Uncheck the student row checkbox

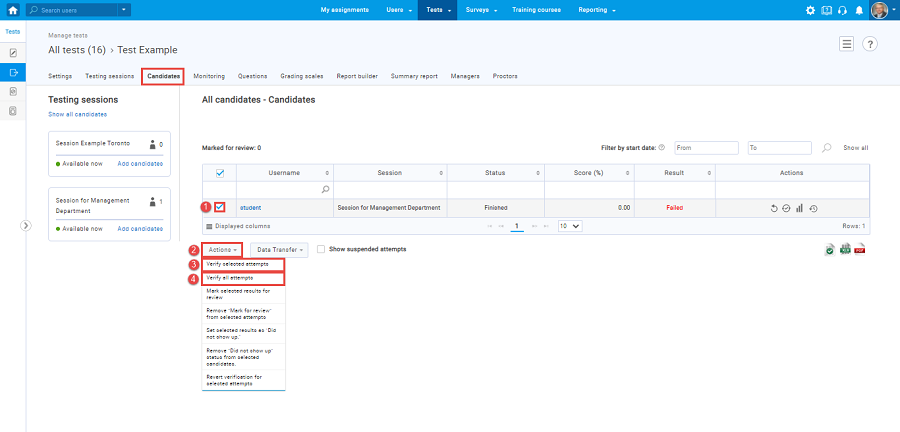click(x=220, y=207)
